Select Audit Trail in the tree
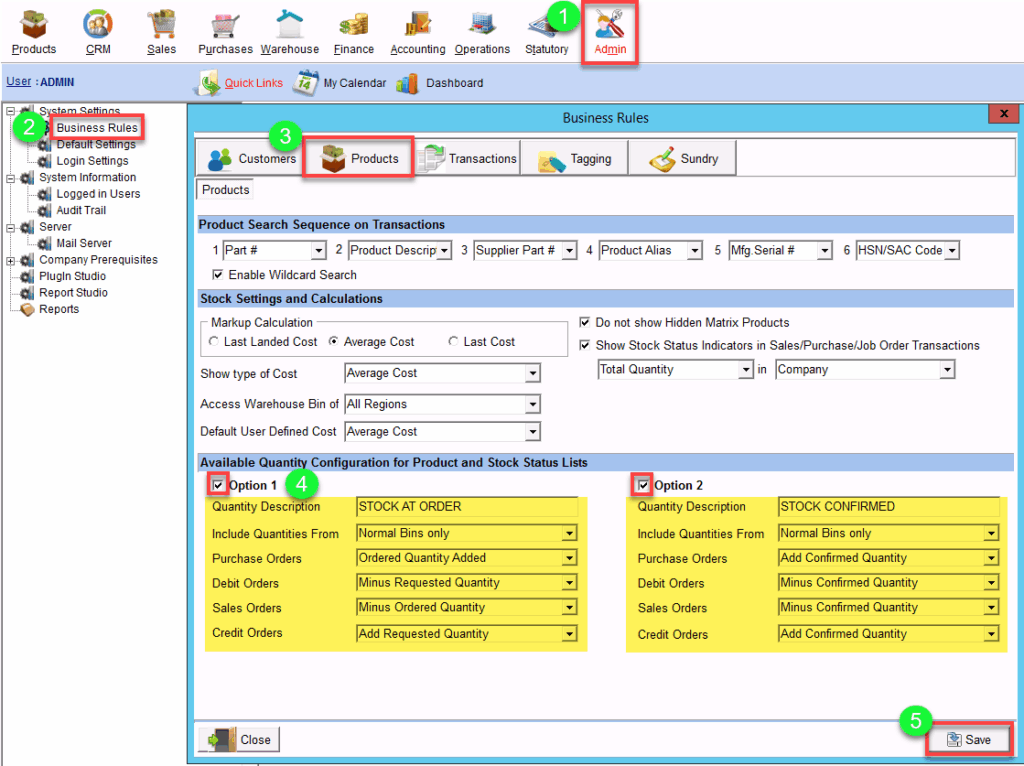 (81, 210)
